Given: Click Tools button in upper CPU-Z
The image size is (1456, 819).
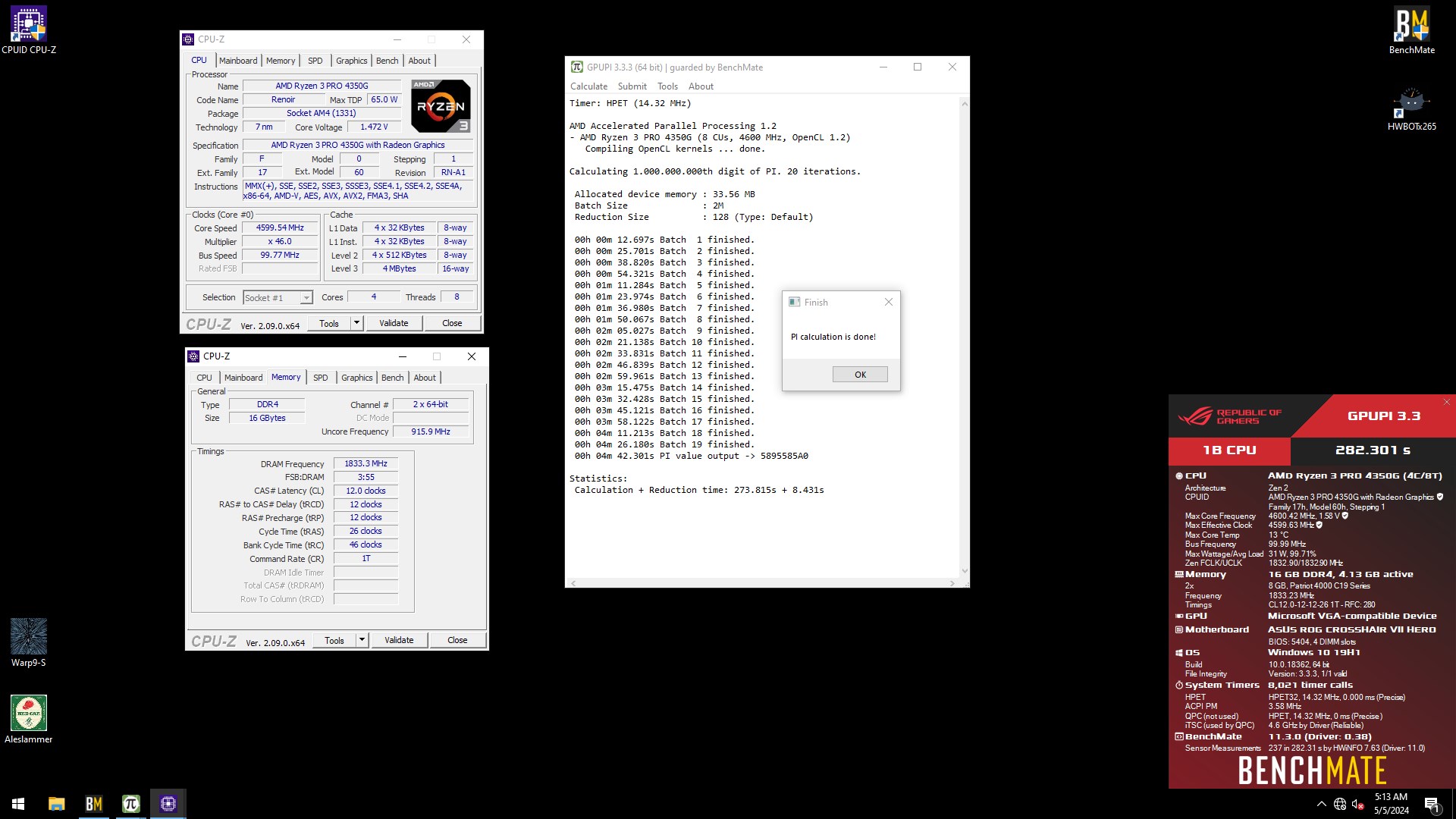Looking at the screenshot, I should 329,323.
